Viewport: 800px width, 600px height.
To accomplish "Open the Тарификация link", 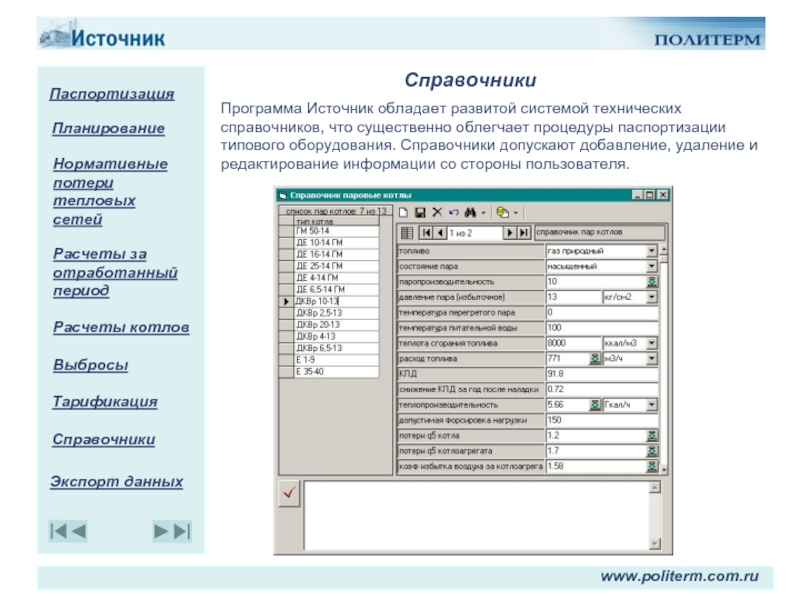I will click(105, 402).
